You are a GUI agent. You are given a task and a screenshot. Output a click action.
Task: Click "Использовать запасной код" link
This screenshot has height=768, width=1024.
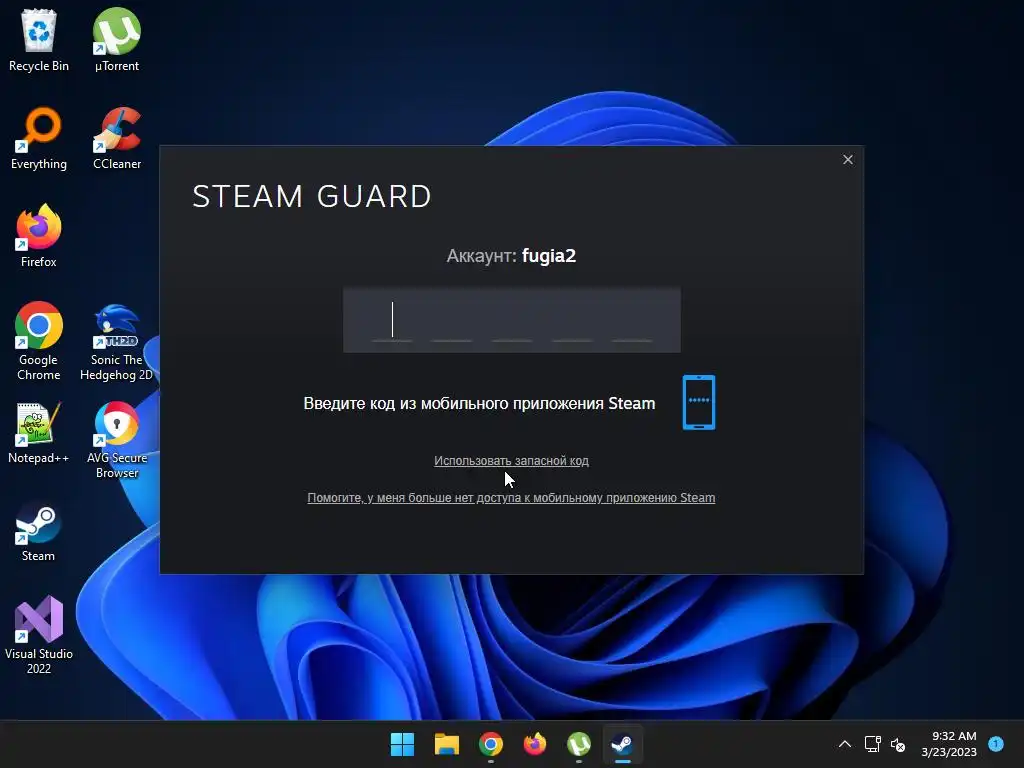pyautogui.click(x=511, y=461)
